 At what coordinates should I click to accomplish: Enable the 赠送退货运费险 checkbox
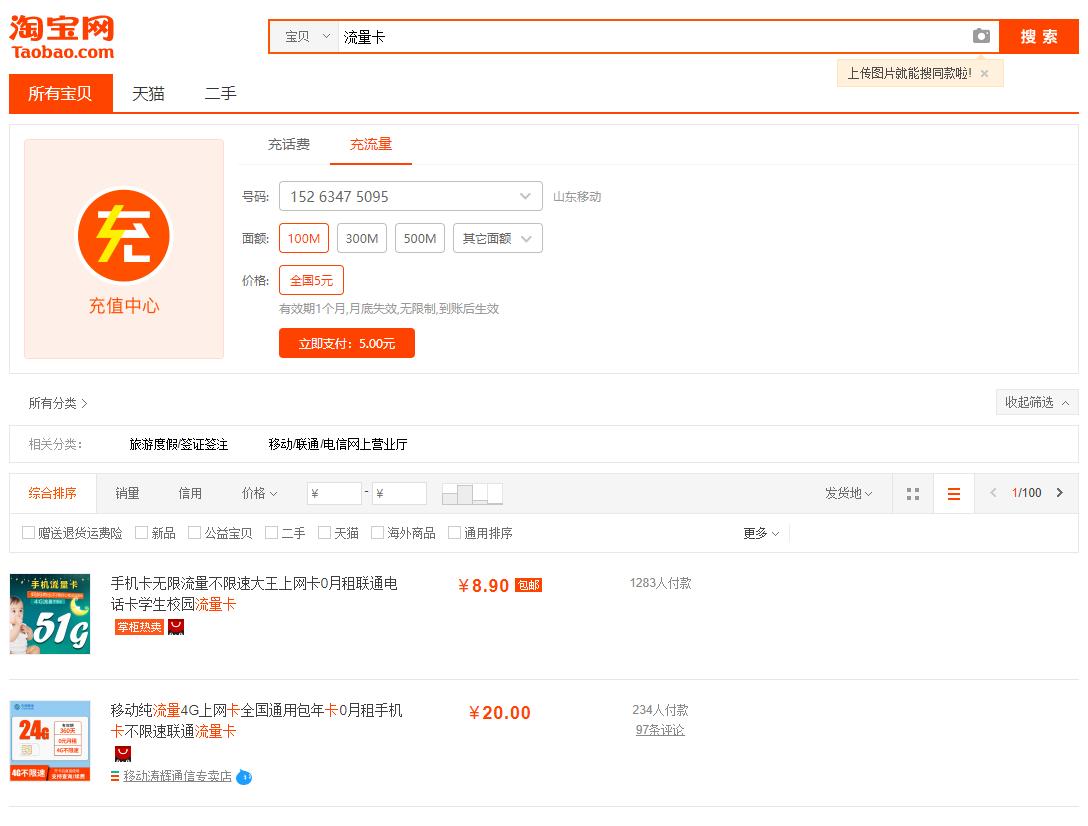pos(29,532)
